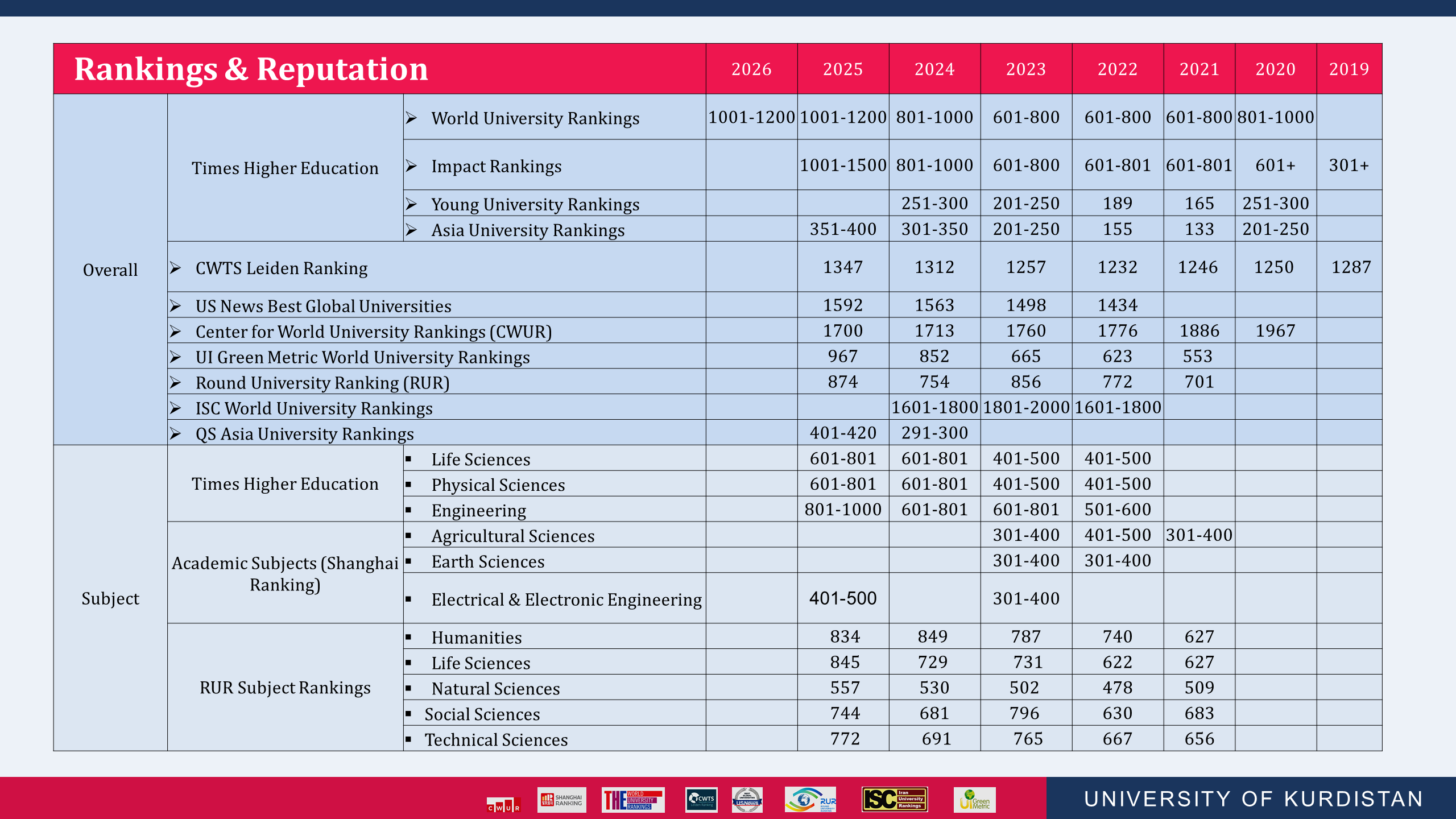Click the CWUR logo in footer
Screen dimensions: 1456x819
[x=503, y=805]
